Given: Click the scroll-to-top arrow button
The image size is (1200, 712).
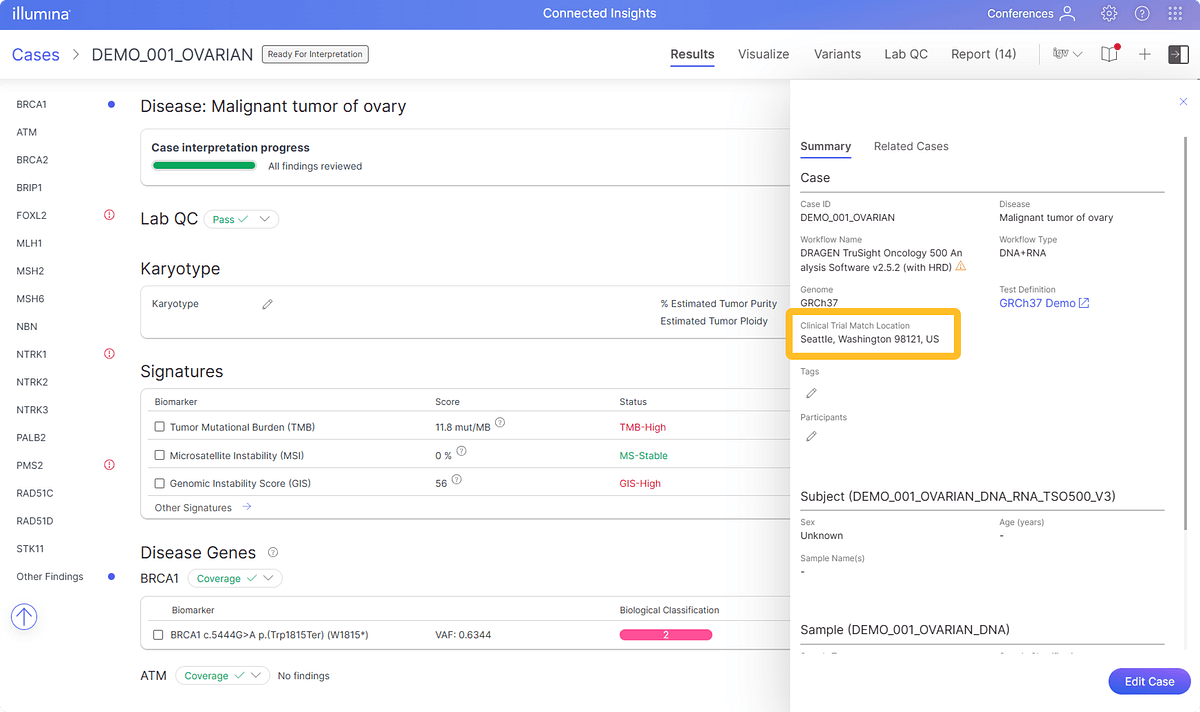Looking at the screenshot, I should point(24,617).
